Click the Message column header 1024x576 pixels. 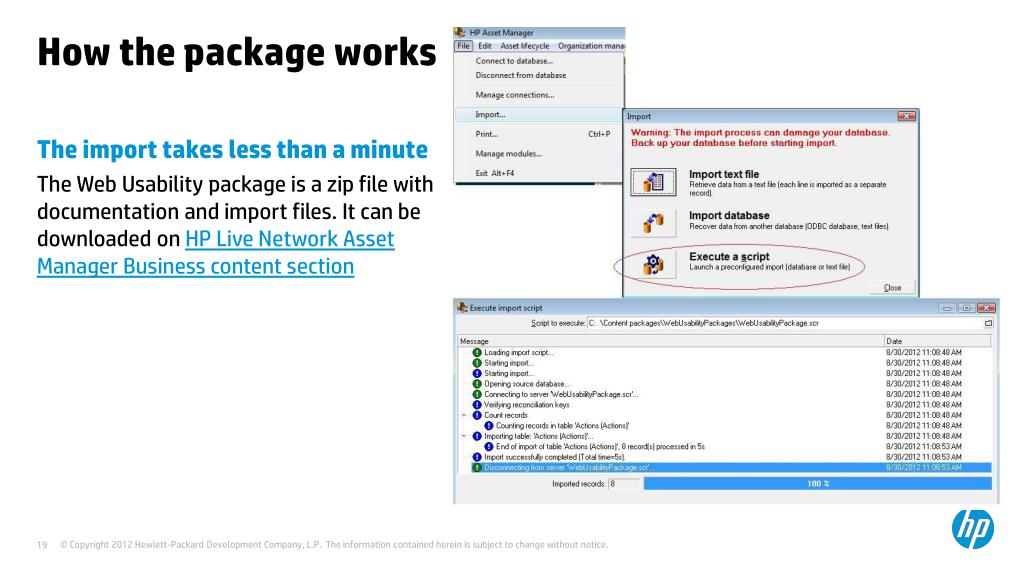671,341
